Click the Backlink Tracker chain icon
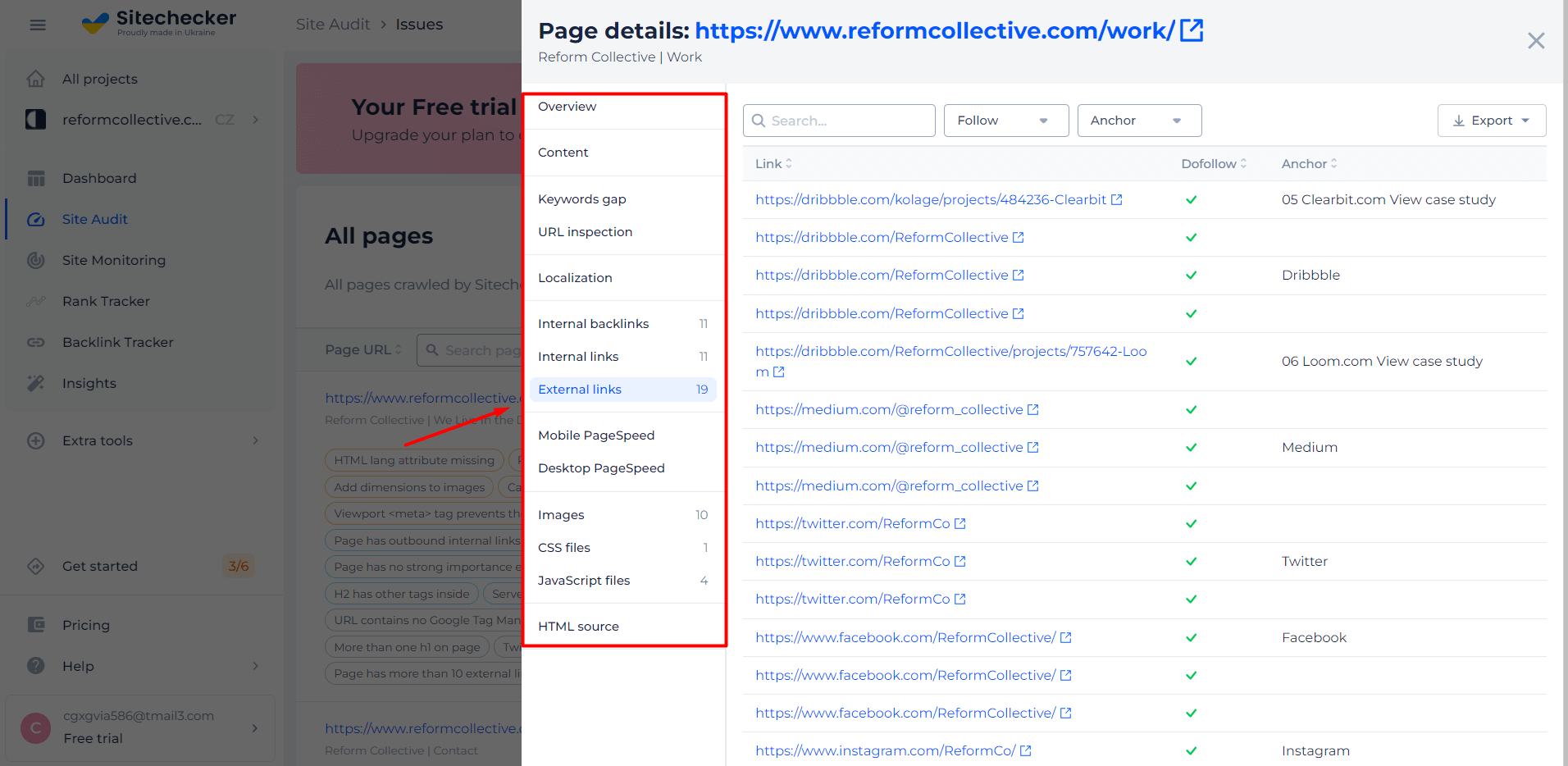This screenshot has width=1568, height=766. [36, 342]
